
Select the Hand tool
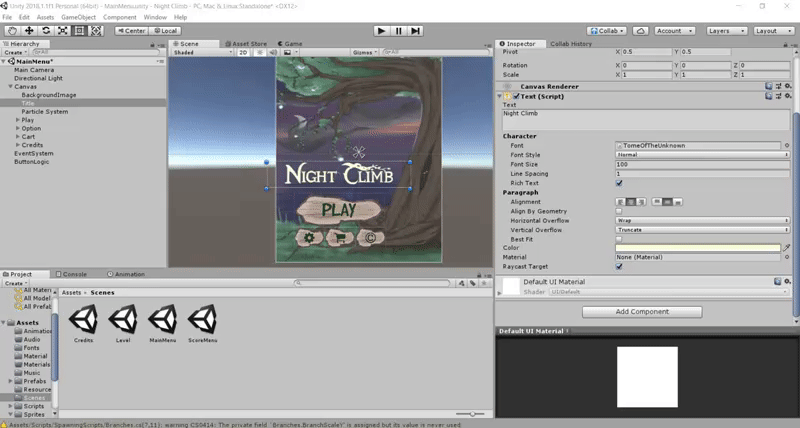[x=12, y=31]
